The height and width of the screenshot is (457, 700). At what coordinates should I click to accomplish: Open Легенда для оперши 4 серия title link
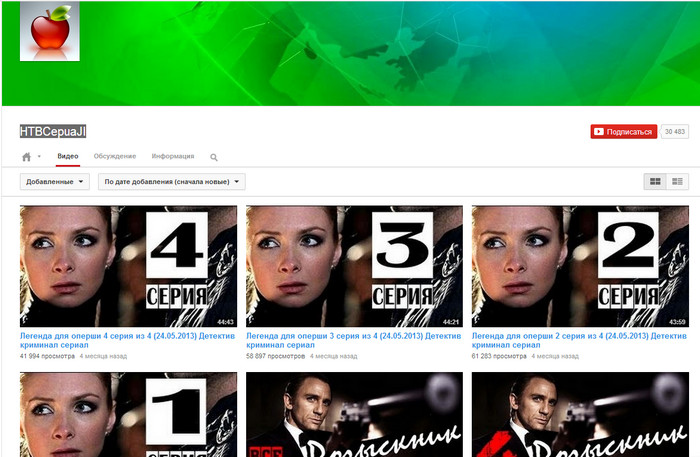[x=127, y=340]
